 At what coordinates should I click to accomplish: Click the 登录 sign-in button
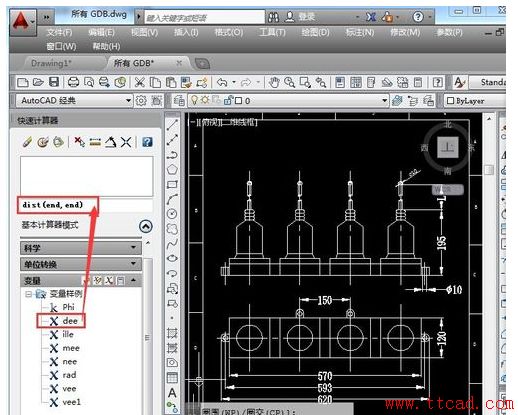pos(300,17)
